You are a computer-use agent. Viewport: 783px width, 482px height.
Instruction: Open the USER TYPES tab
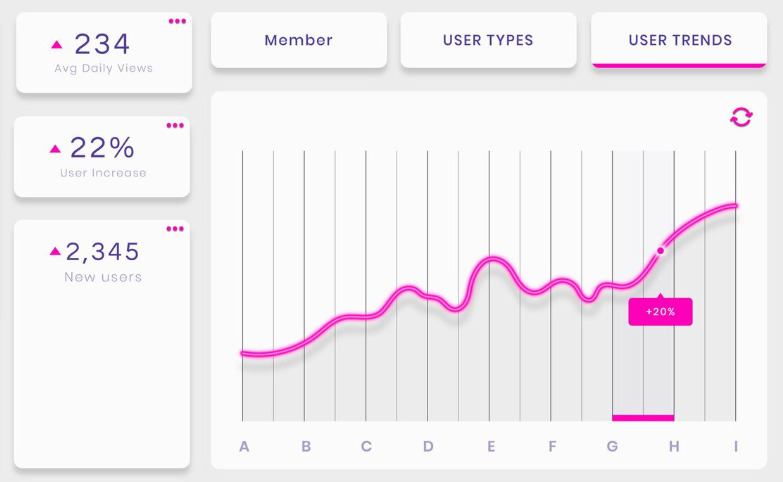point(488,41)
